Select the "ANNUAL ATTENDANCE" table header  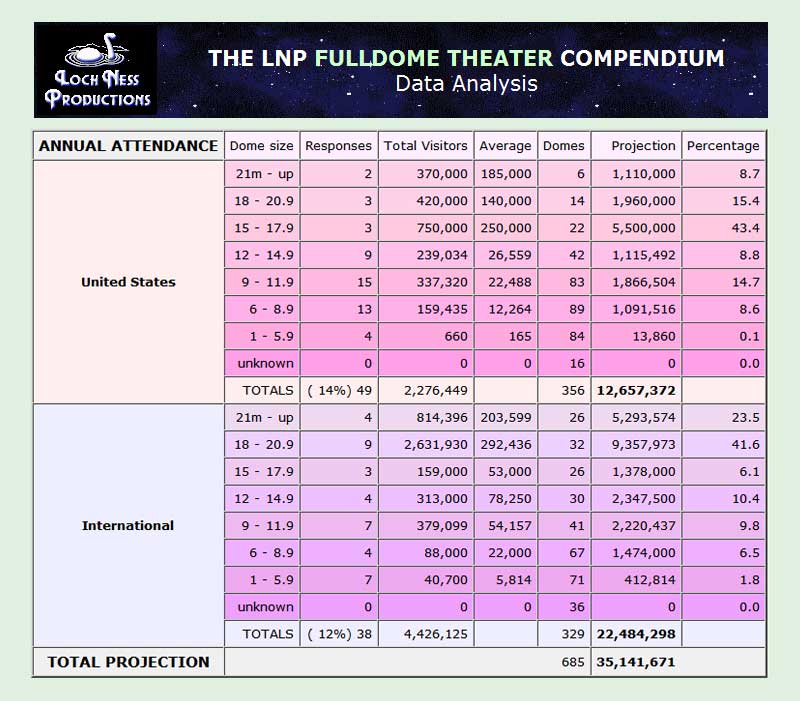[x=129, y=146]
